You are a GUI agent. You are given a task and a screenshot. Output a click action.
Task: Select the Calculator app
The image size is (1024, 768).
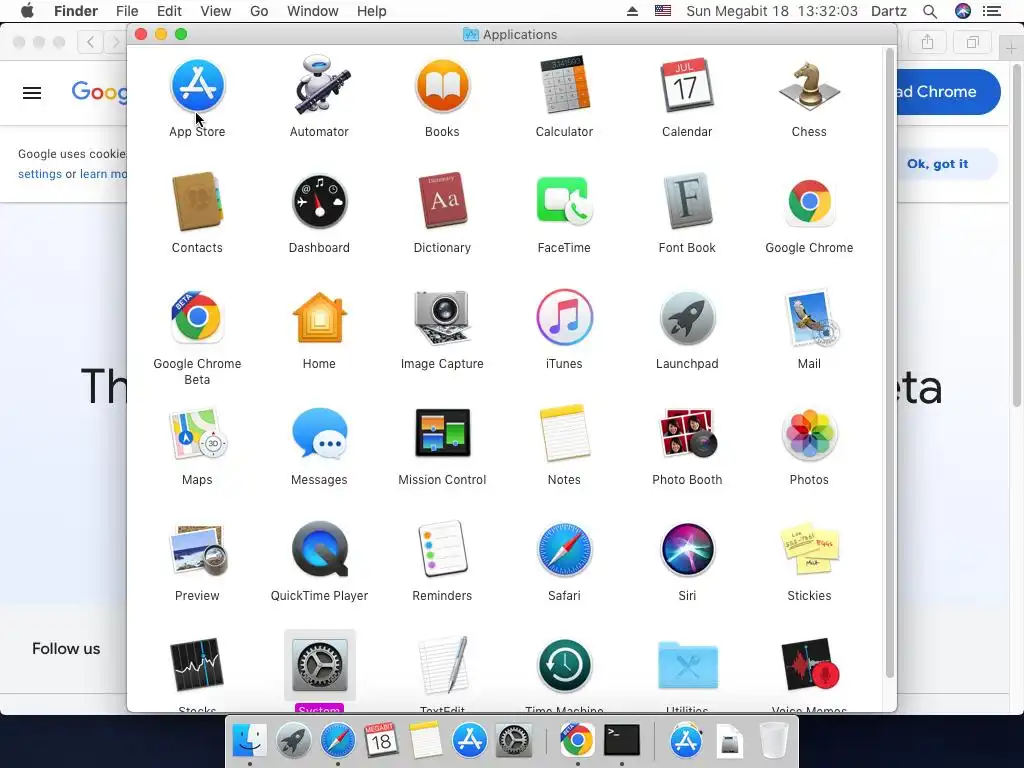pos(564,86)
